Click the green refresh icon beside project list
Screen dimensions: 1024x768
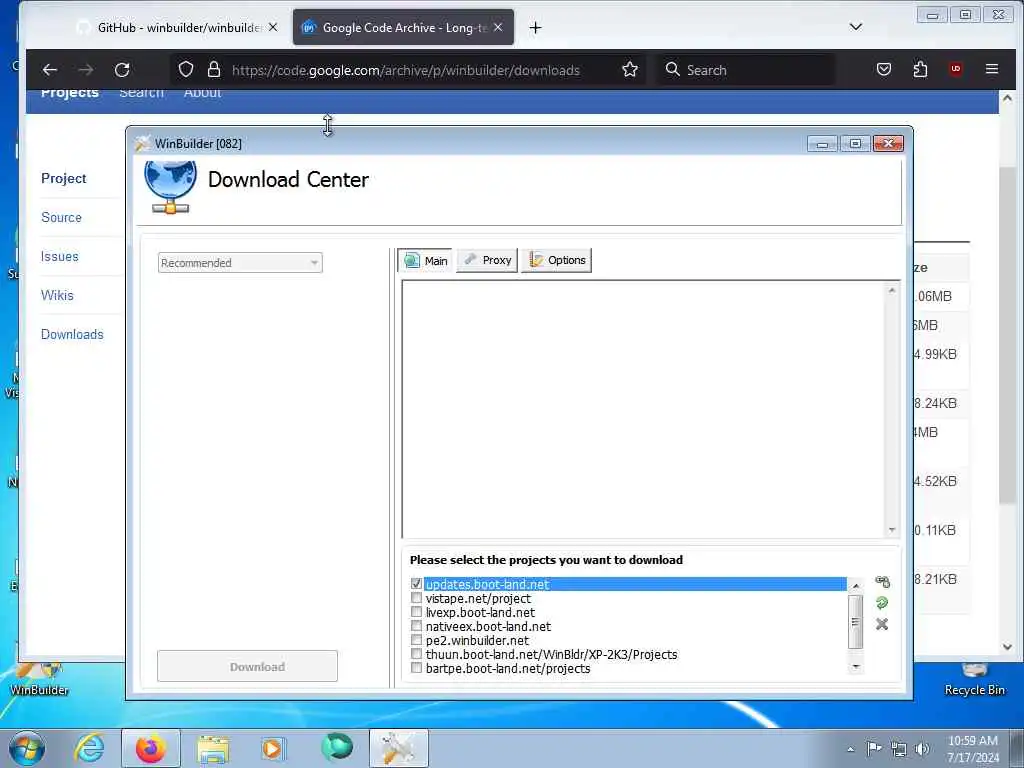coord(882,603)
